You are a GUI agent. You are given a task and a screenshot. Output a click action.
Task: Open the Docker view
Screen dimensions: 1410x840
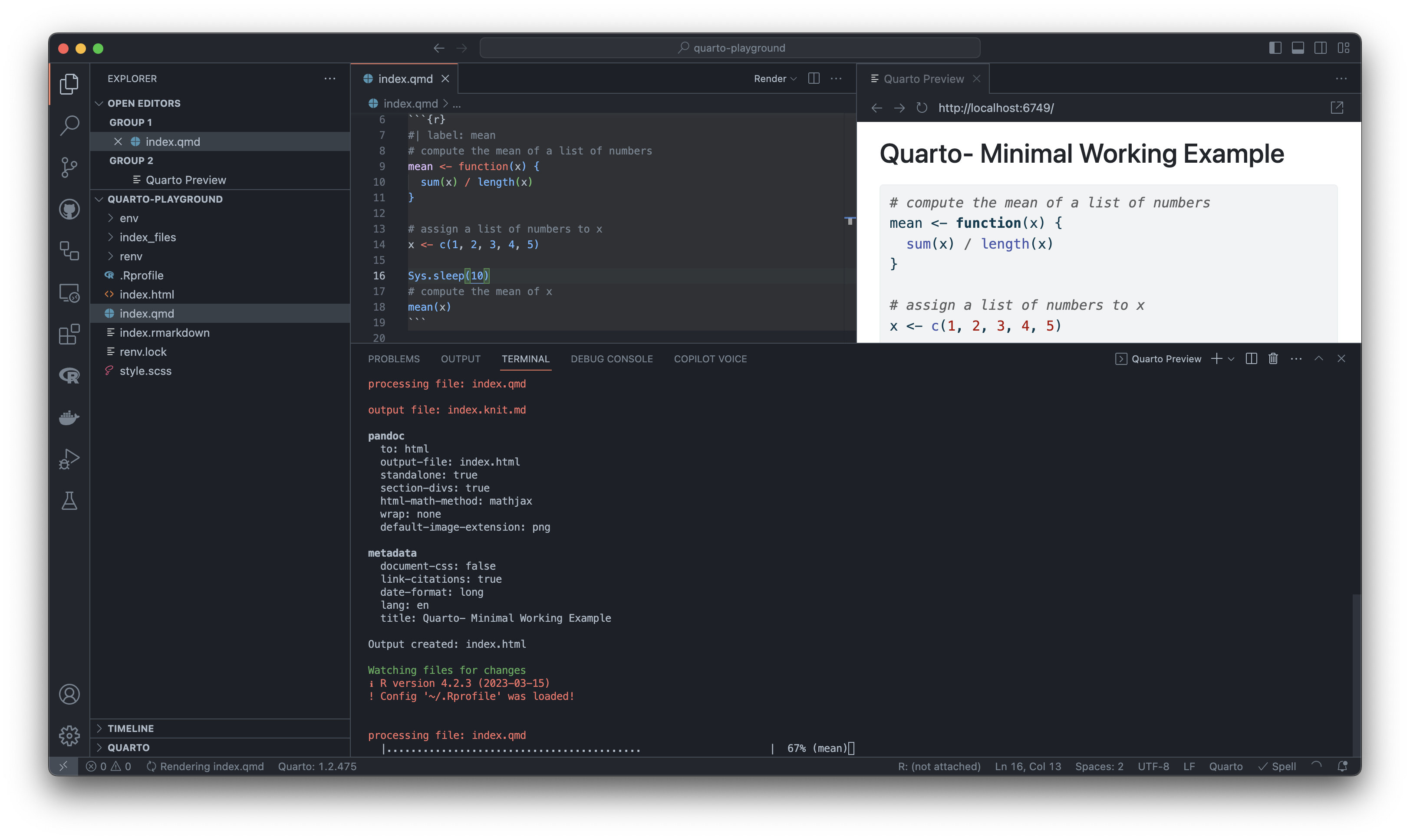pos(69,418)
